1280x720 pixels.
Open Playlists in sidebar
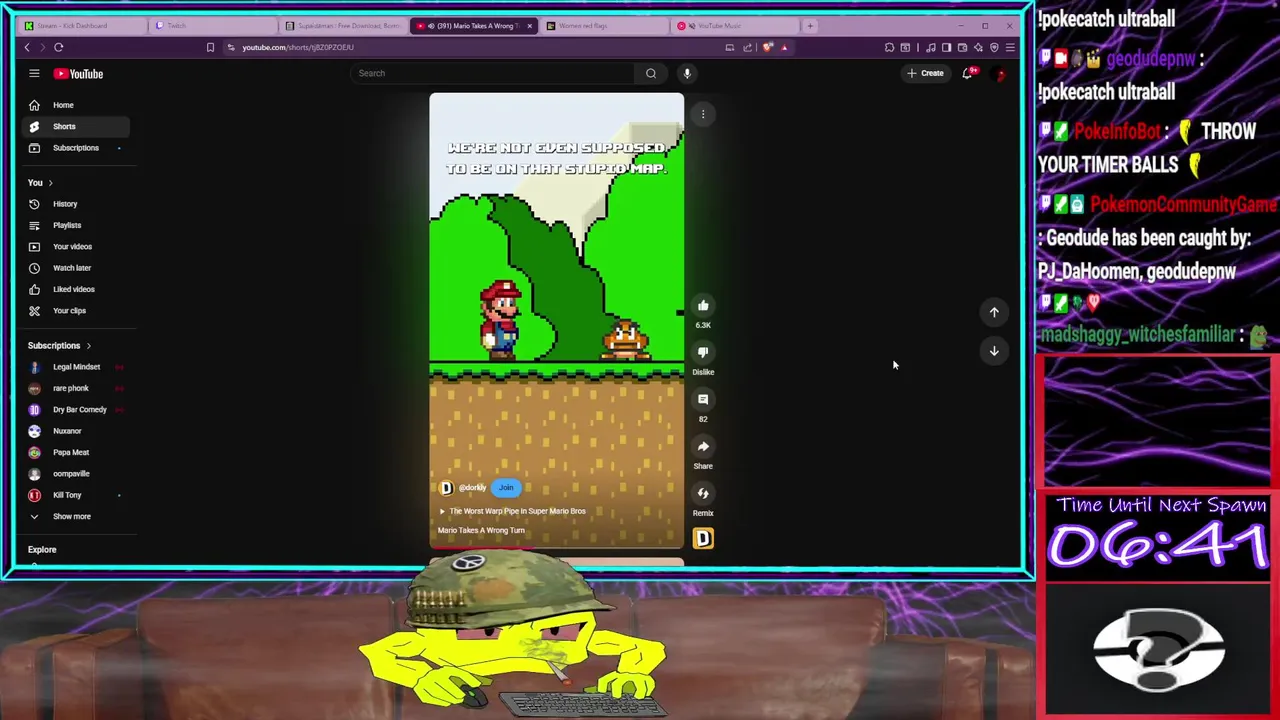click(x=75, y=225)
